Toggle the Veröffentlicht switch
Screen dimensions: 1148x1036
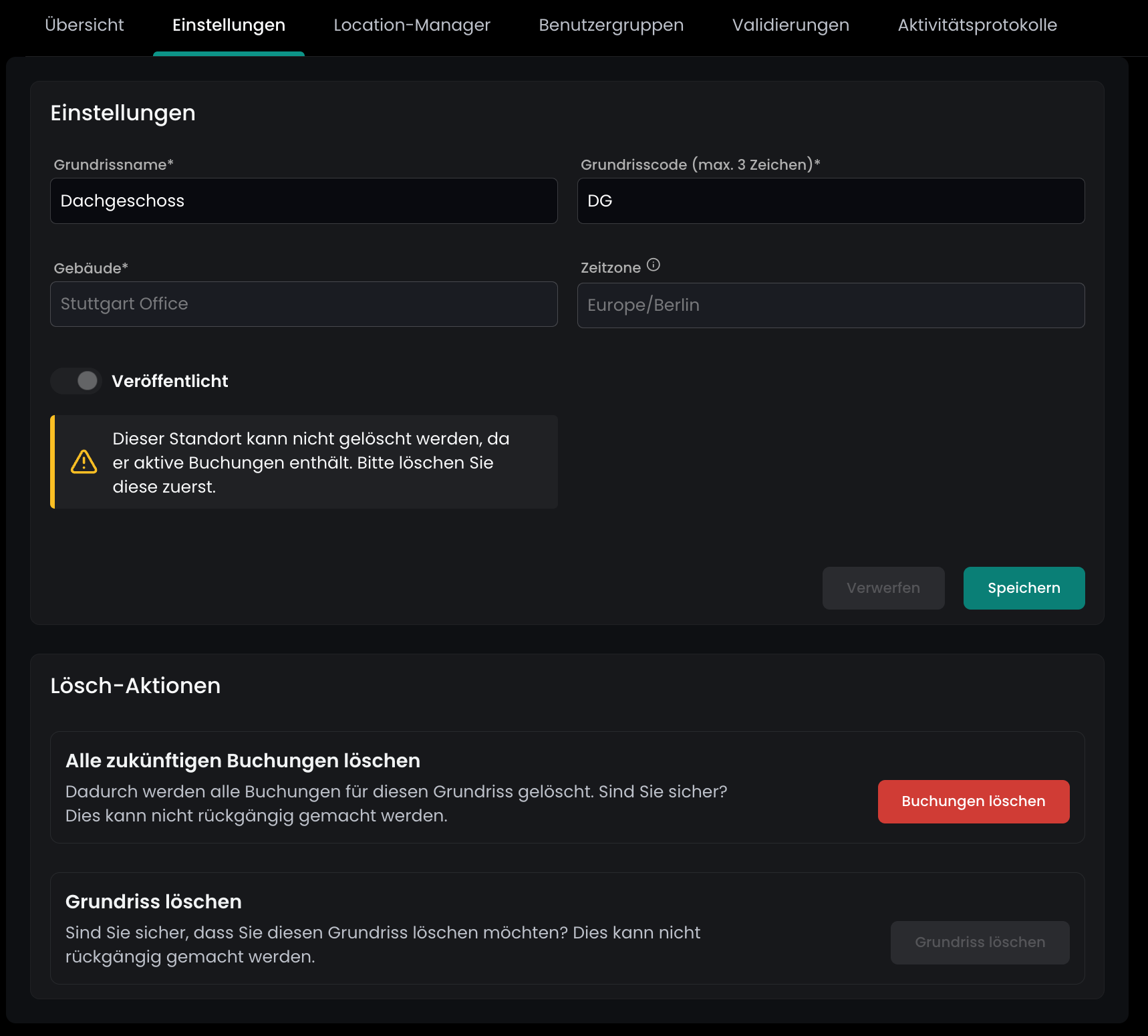(77, 381)
